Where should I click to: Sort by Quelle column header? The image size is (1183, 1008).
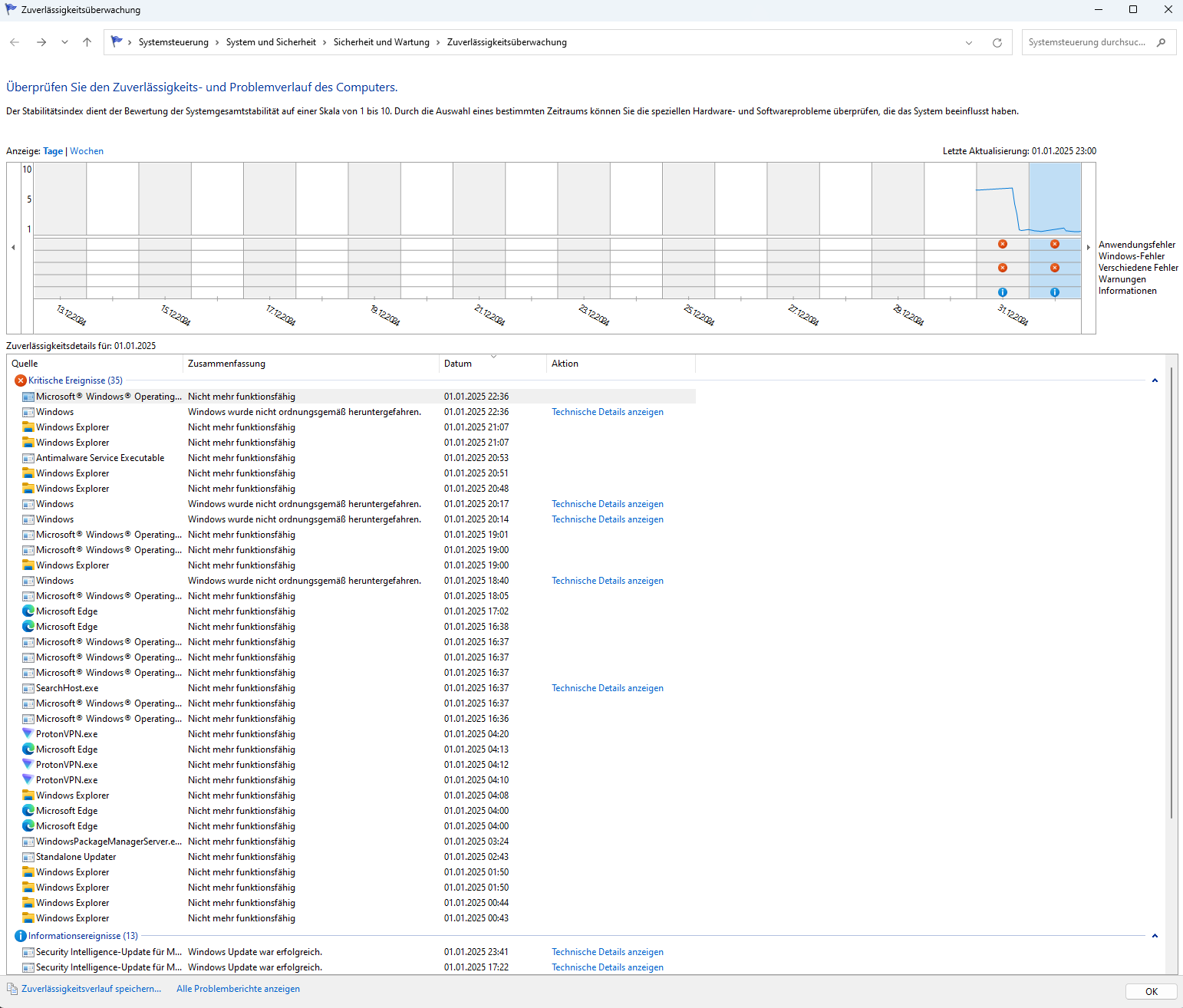coord(96,364)
